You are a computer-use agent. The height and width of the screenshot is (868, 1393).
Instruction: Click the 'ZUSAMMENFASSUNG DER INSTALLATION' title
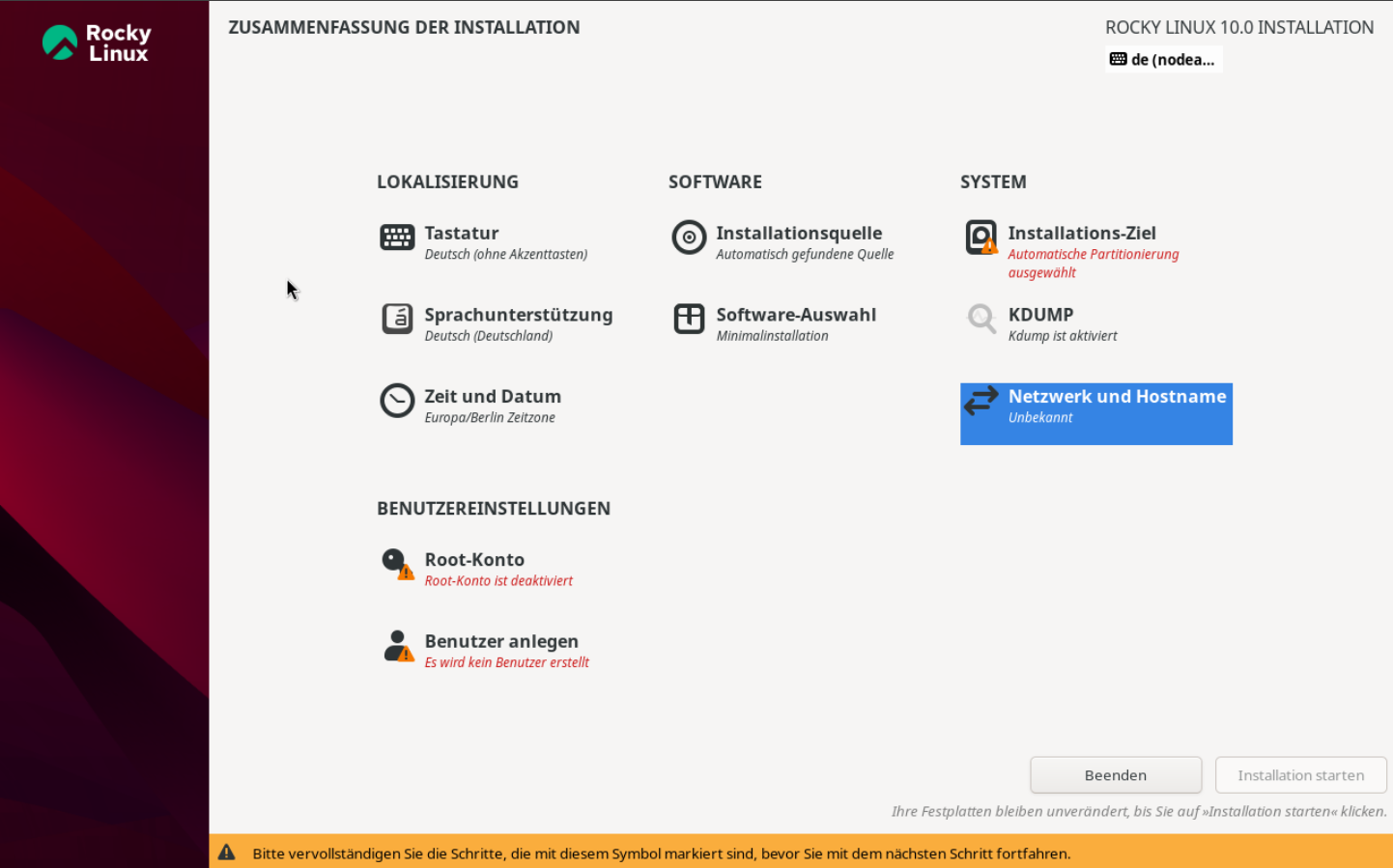click(404, 27)
